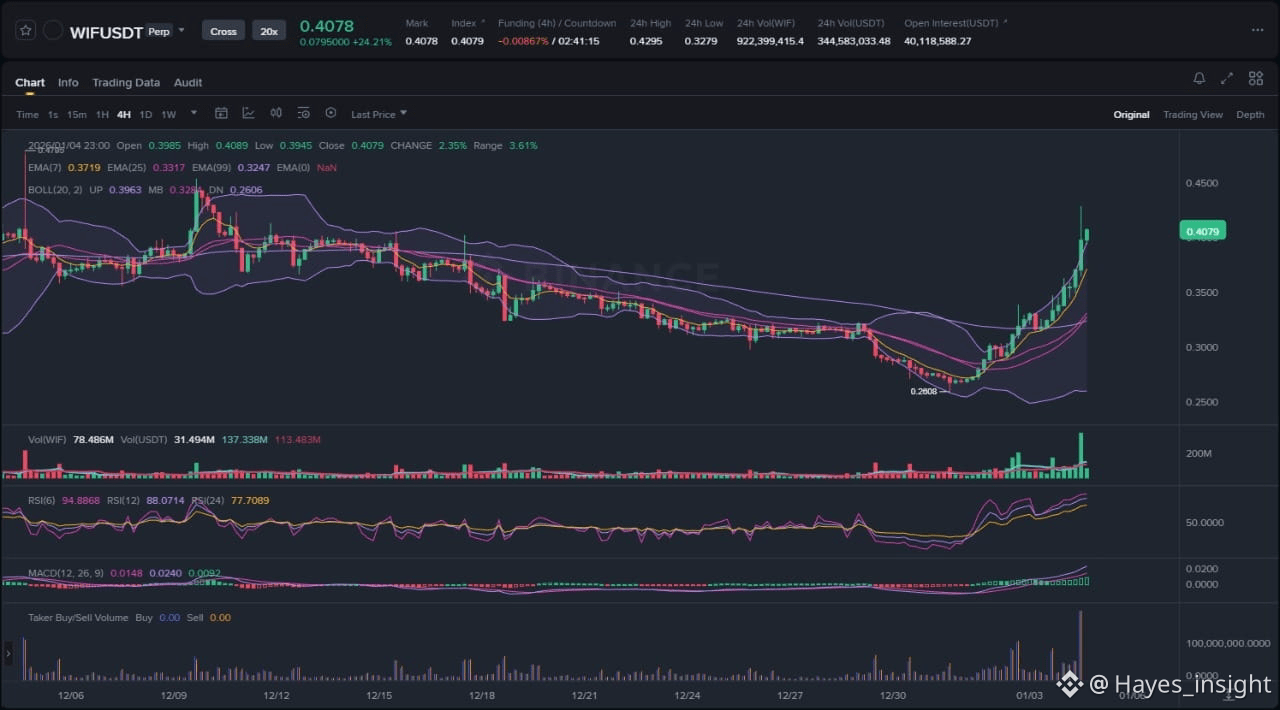Select the 1H interval
The image size is (1280, 710).
tap(102, 114)
